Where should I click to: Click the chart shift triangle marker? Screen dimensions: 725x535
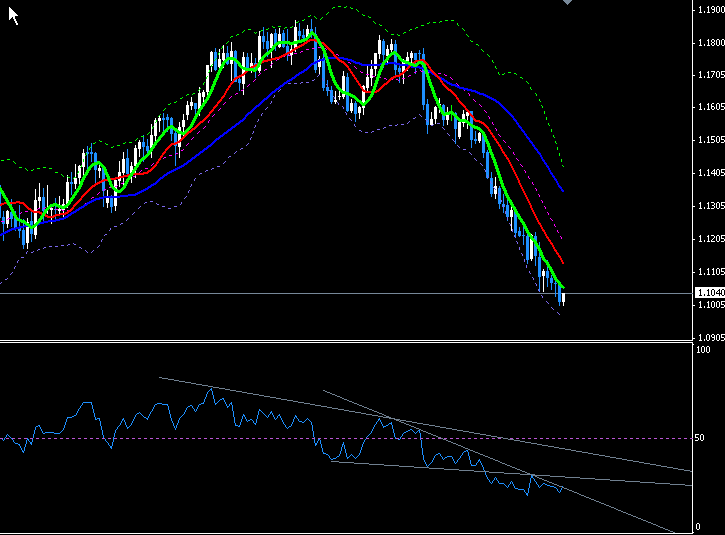pyautogui.click(x=569, y=3)
